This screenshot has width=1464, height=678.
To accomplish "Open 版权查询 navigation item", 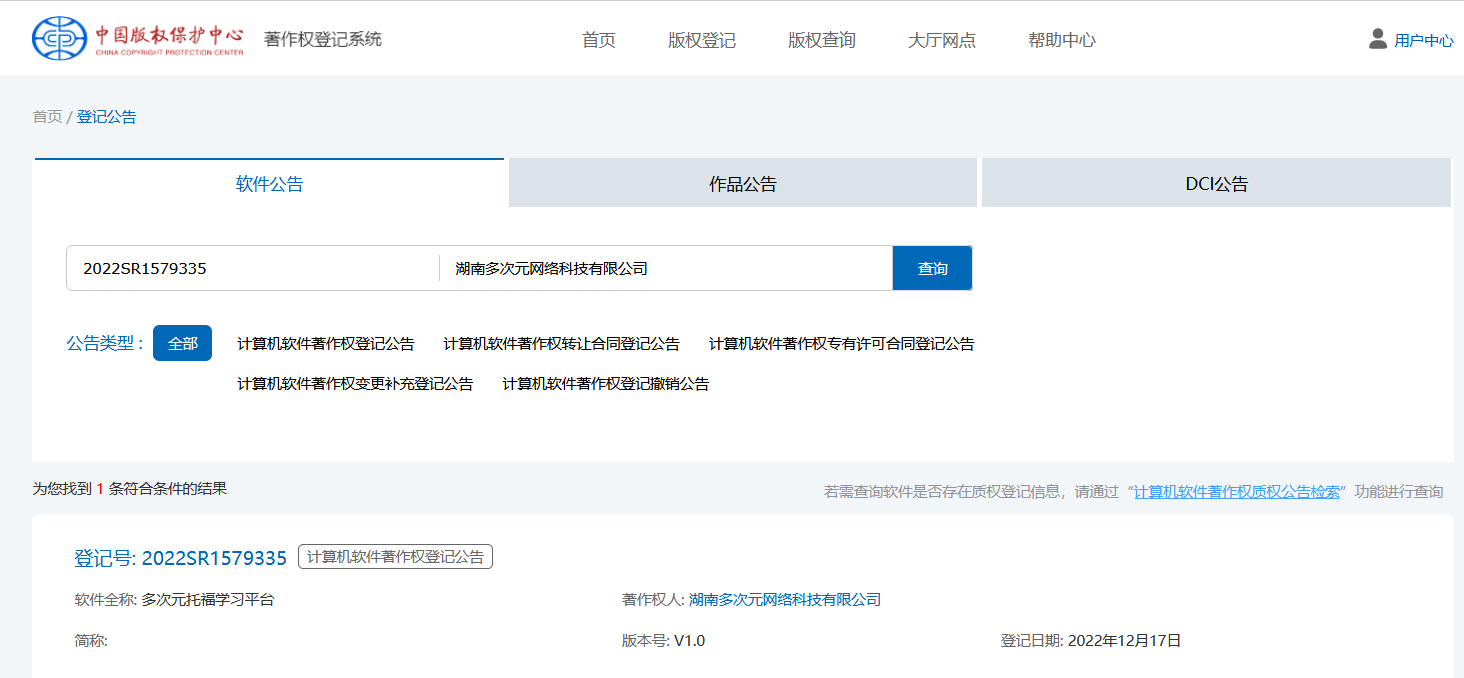I will coord(822,40).
